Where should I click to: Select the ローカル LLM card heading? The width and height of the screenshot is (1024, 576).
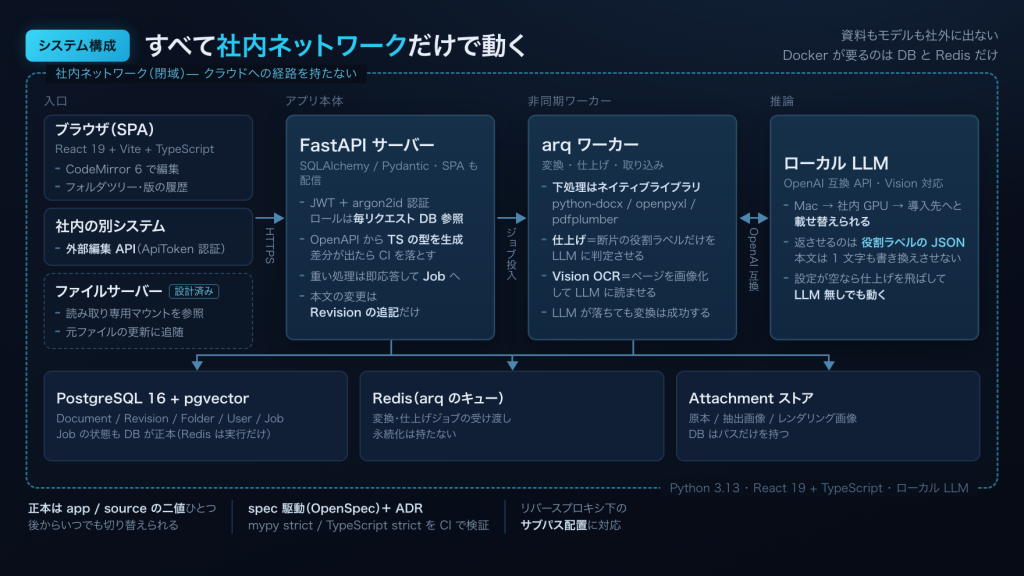tap(836, 163)
